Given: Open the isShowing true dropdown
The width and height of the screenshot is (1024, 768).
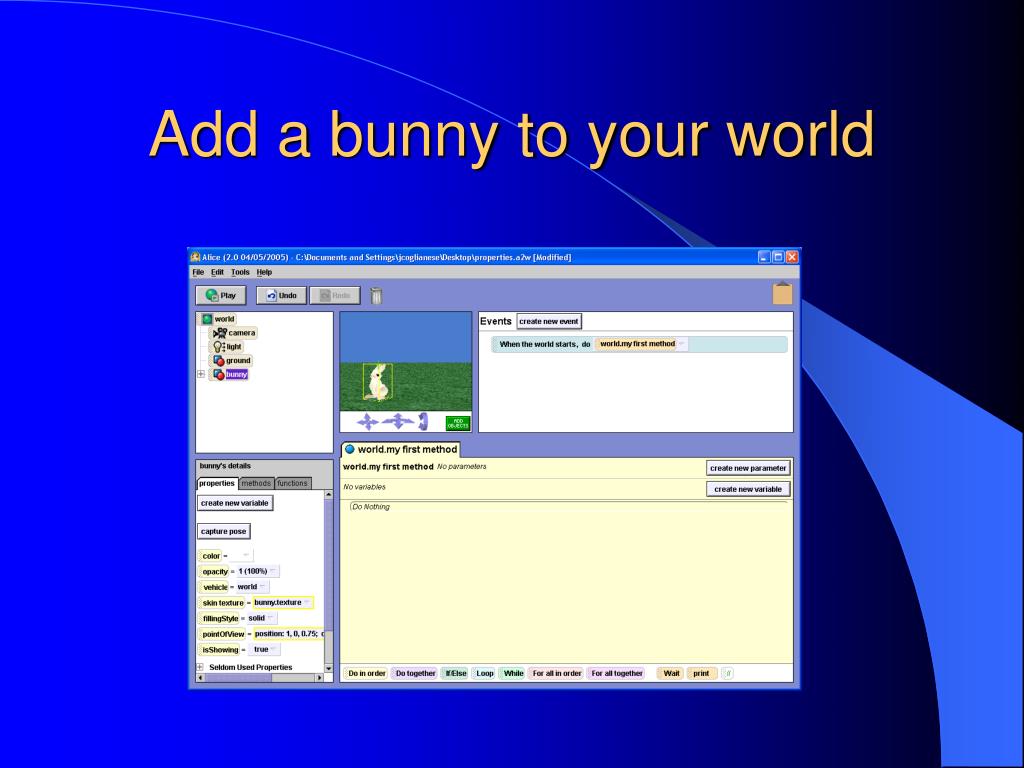Looking at the screenshot, I should (266, 650).
